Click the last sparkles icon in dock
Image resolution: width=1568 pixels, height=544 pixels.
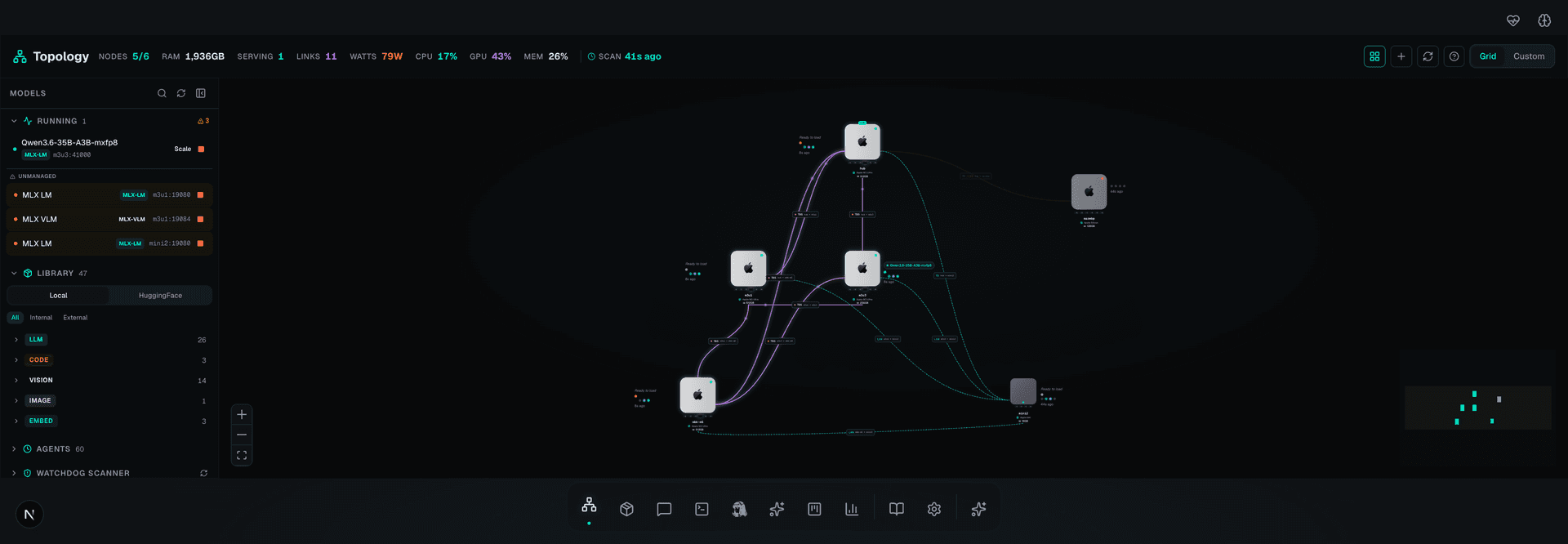point(978,509)
